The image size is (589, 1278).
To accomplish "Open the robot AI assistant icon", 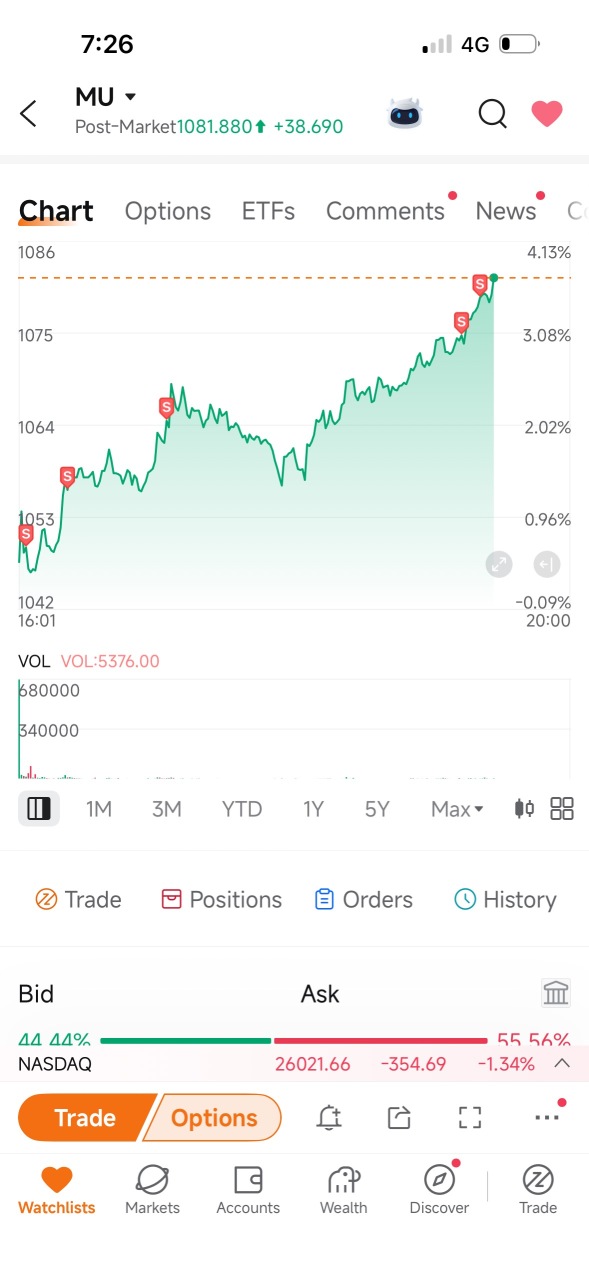I will point(405,114).
